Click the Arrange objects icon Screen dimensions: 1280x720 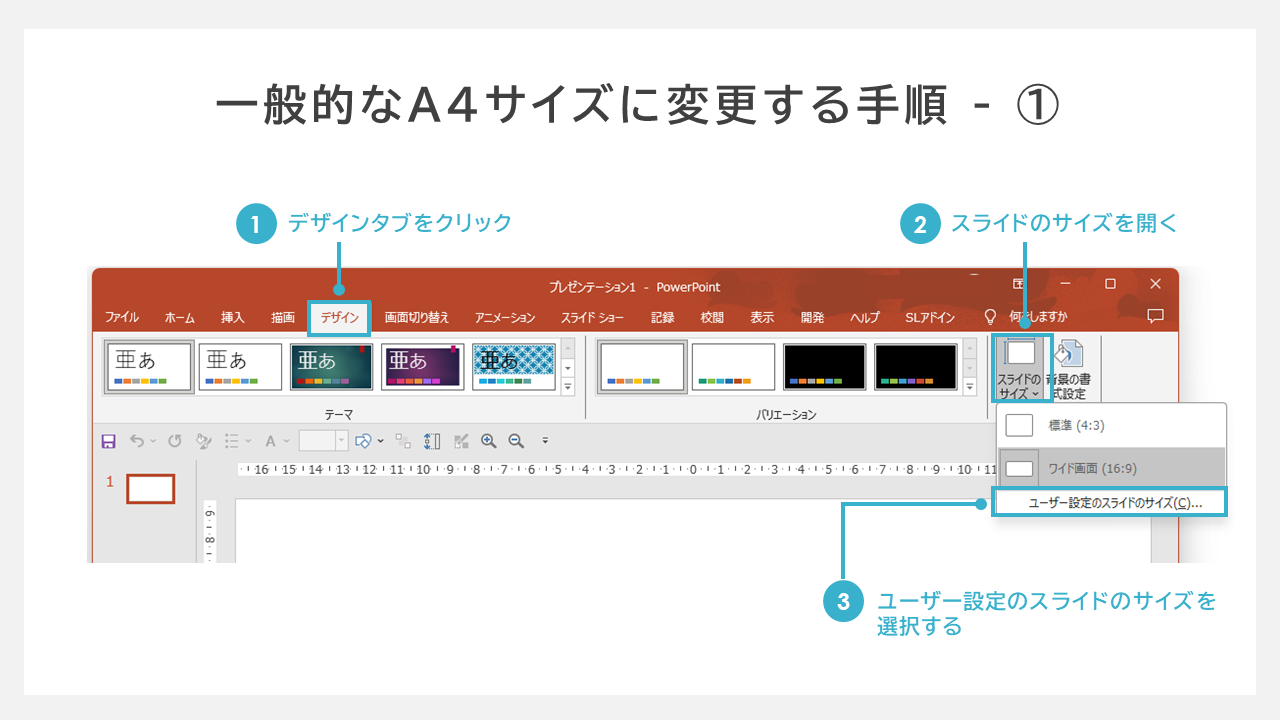(x=403, y=441)
